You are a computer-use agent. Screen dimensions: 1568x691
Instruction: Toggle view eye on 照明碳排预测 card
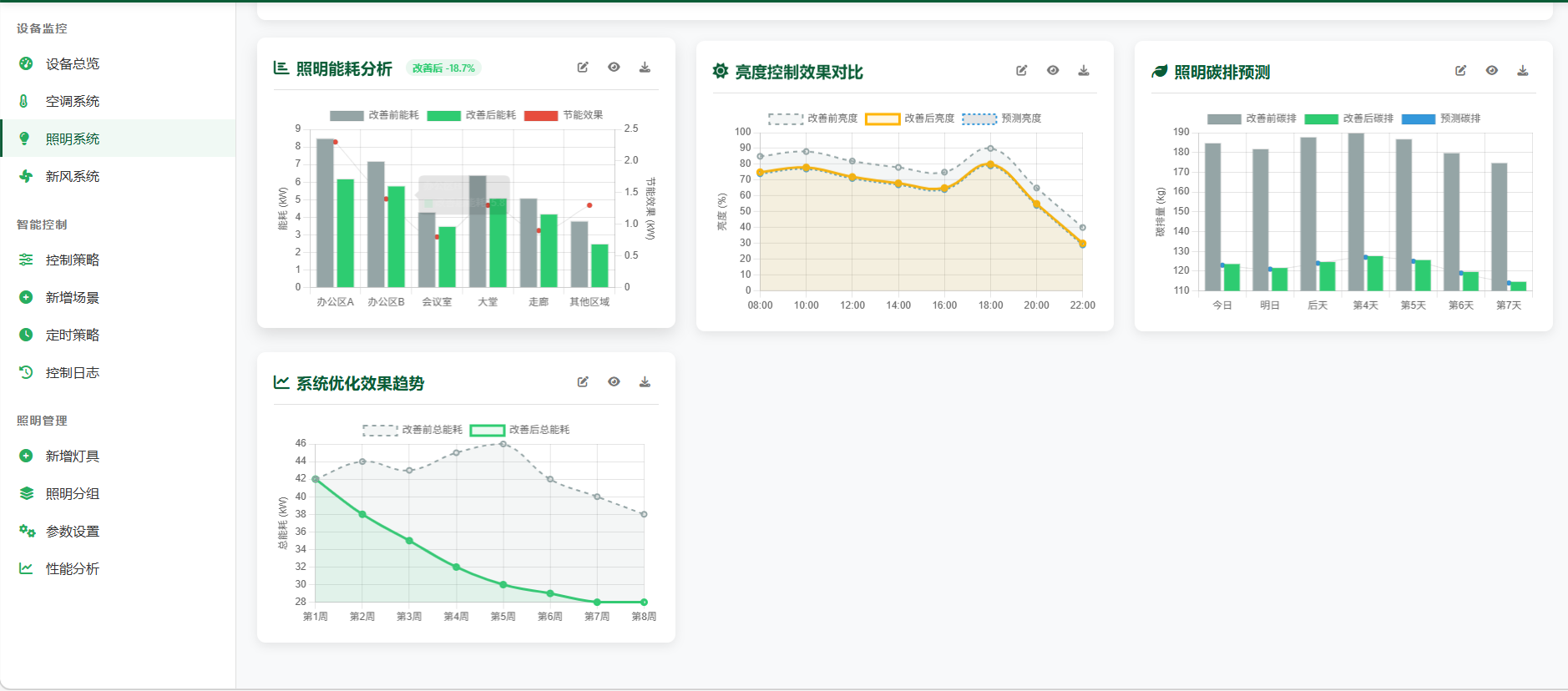point(1491,71)
